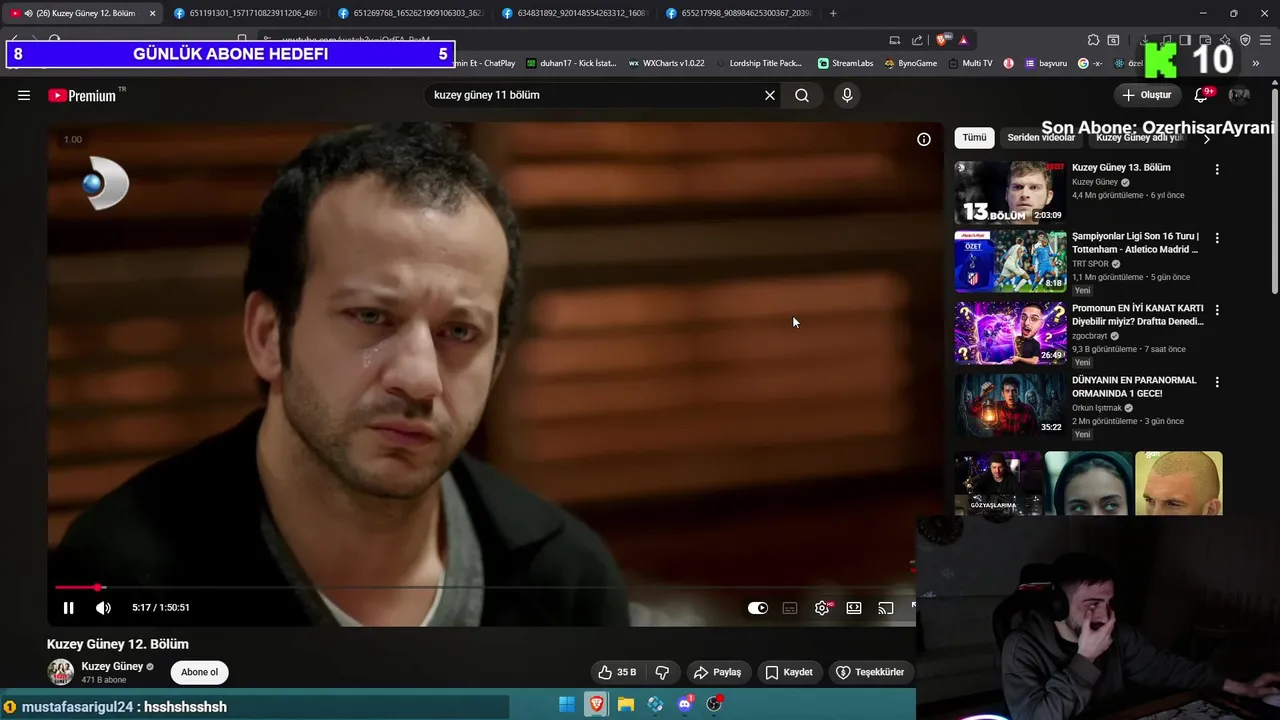Image resolution: width=1280 pixels, height=720 pixels.
Task: Open duhan17 Kick bookmark
Action: coord(571,63)
